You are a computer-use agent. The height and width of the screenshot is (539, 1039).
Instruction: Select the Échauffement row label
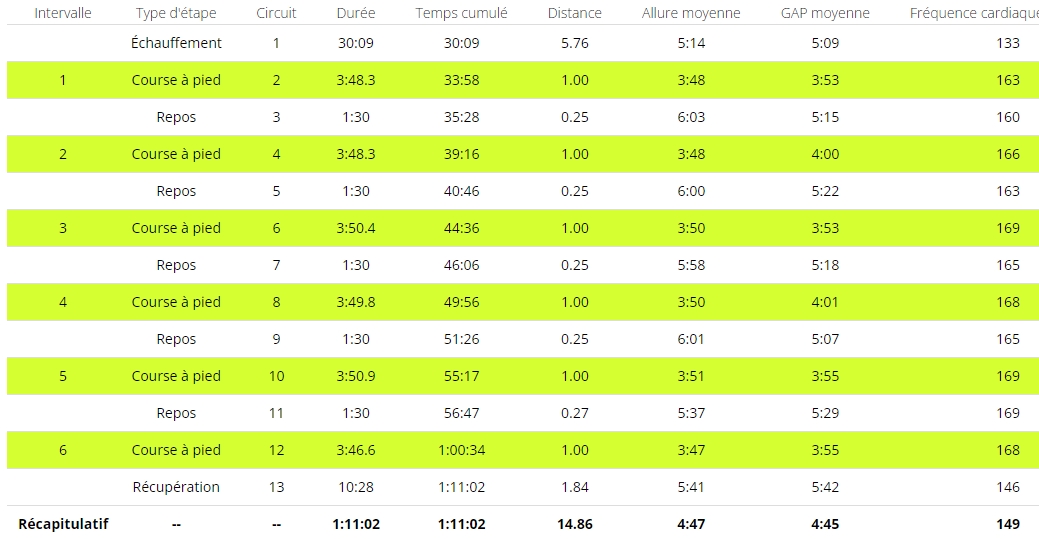click(x=176, y=43)
